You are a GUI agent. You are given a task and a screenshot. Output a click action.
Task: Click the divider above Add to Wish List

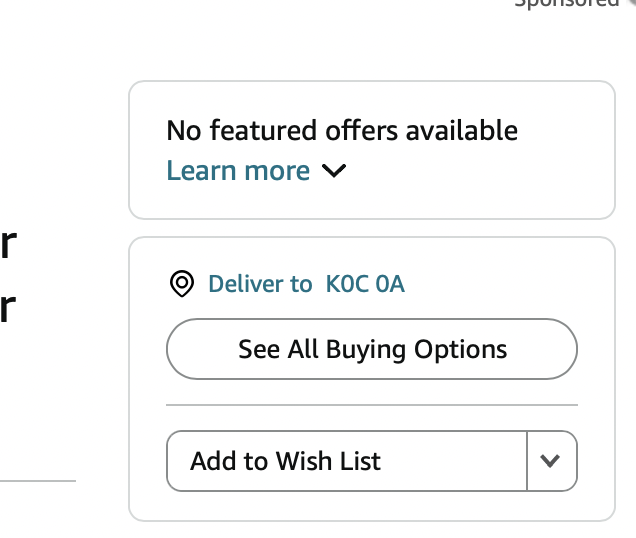pos(372,405)
